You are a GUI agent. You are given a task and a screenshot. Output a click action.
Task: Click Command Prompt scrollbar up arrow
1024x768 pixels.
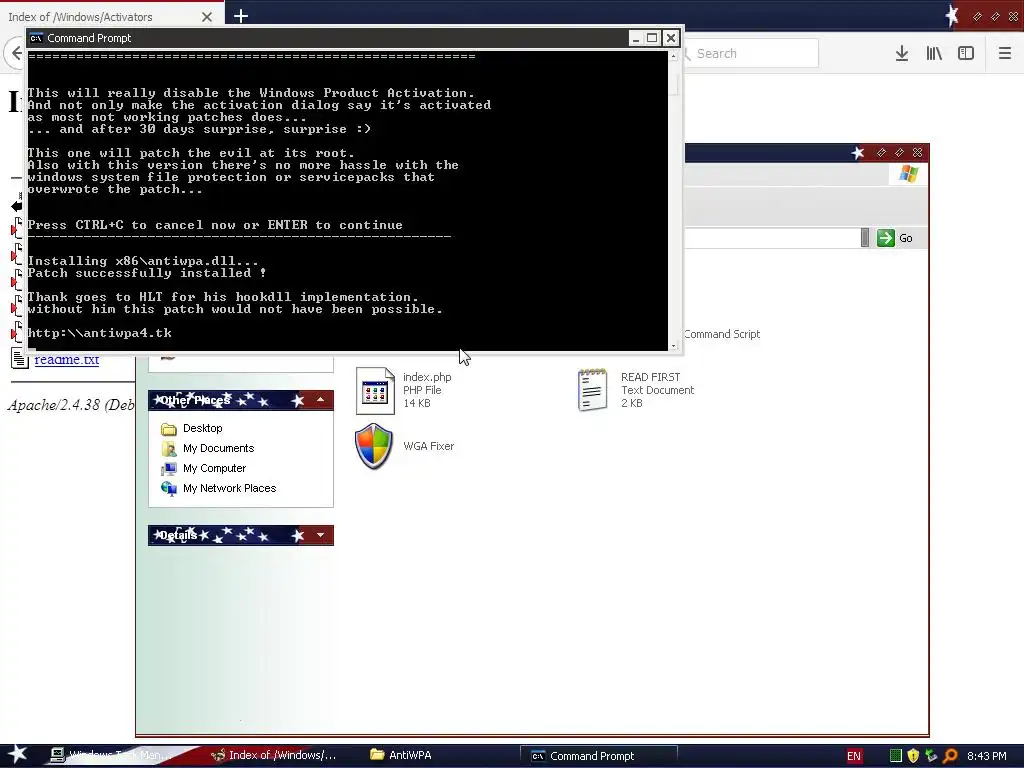click(x=673, y=56)
